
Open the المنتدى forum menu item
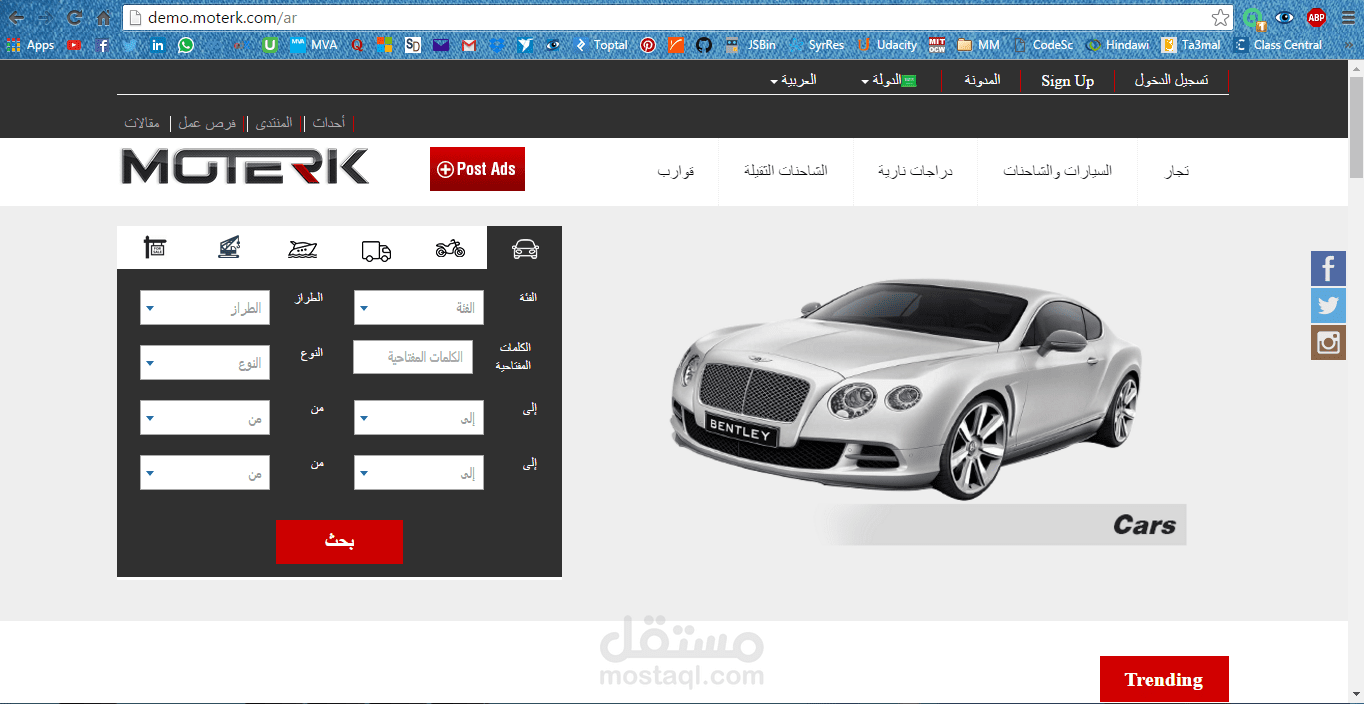273,122
